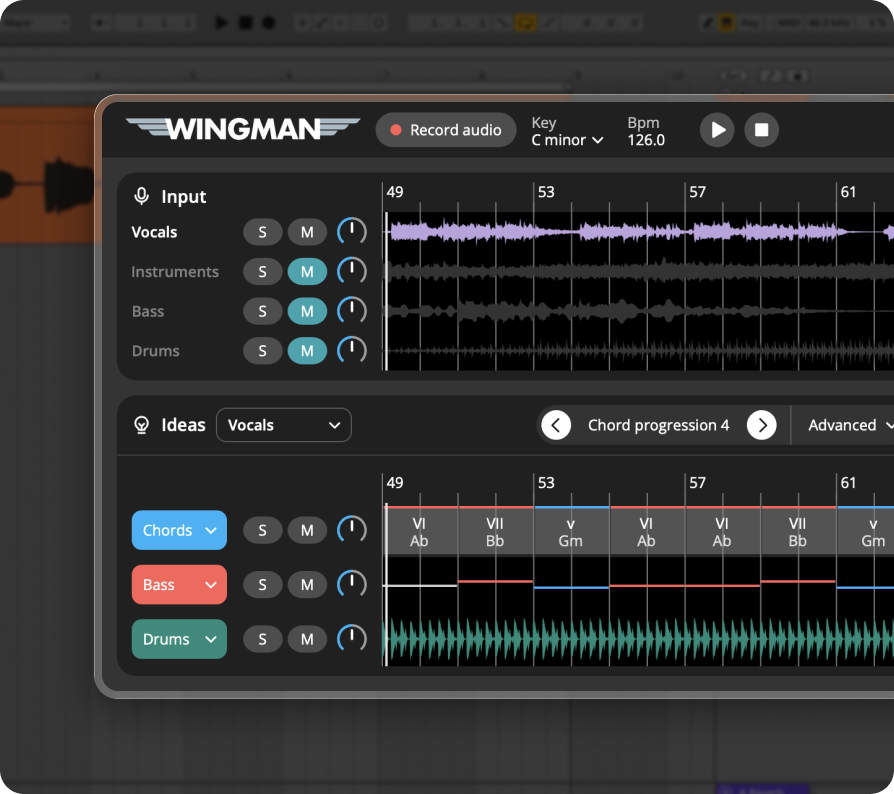This screenshot has height=794, width=894.
Task: Open the blue Chords track dropdown
Action: coord(179,530)
